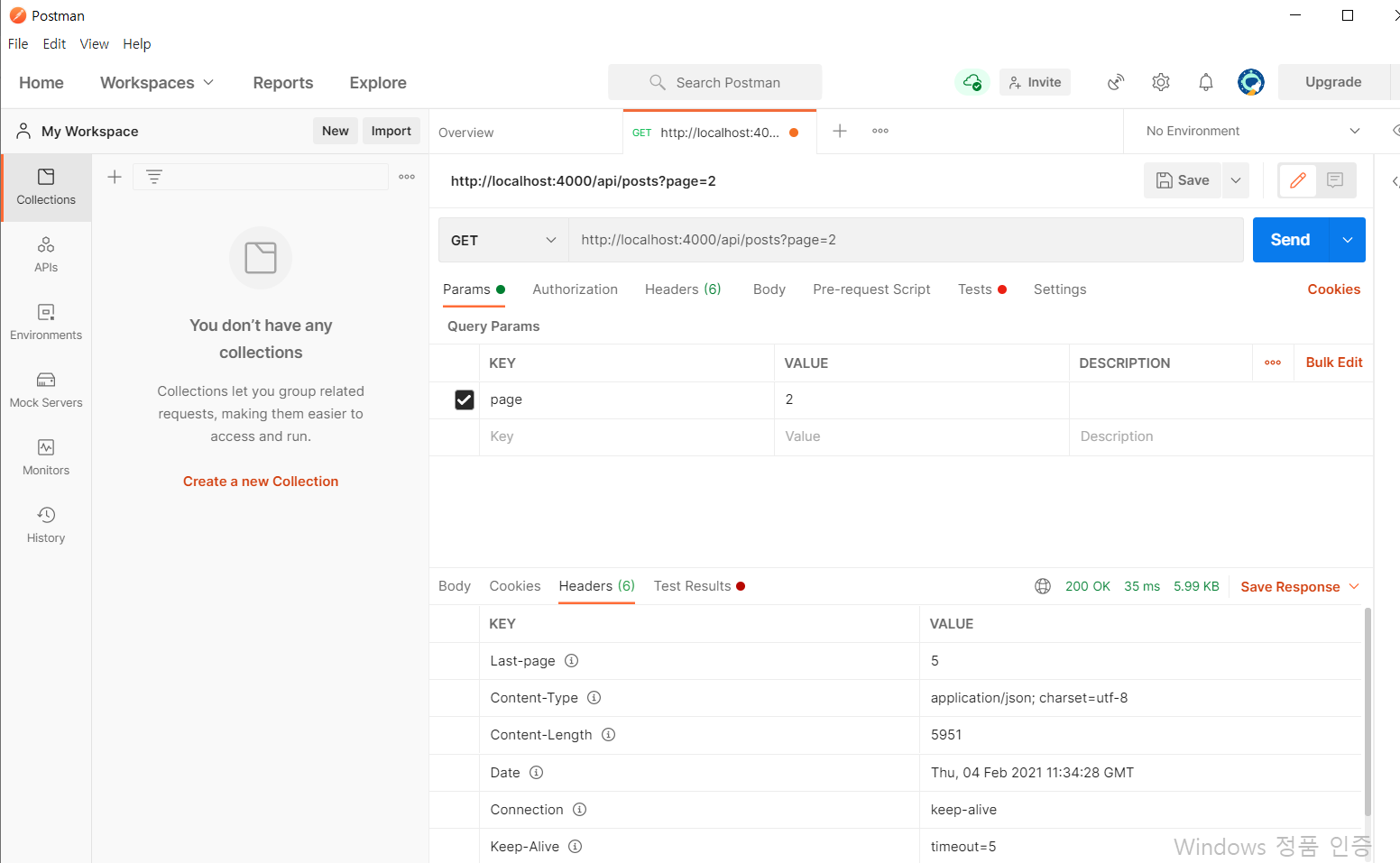Open the request Settings tab
The height and width of the screenshot is (863, 1400).
pyautogui.click(x=1060, y=289)
